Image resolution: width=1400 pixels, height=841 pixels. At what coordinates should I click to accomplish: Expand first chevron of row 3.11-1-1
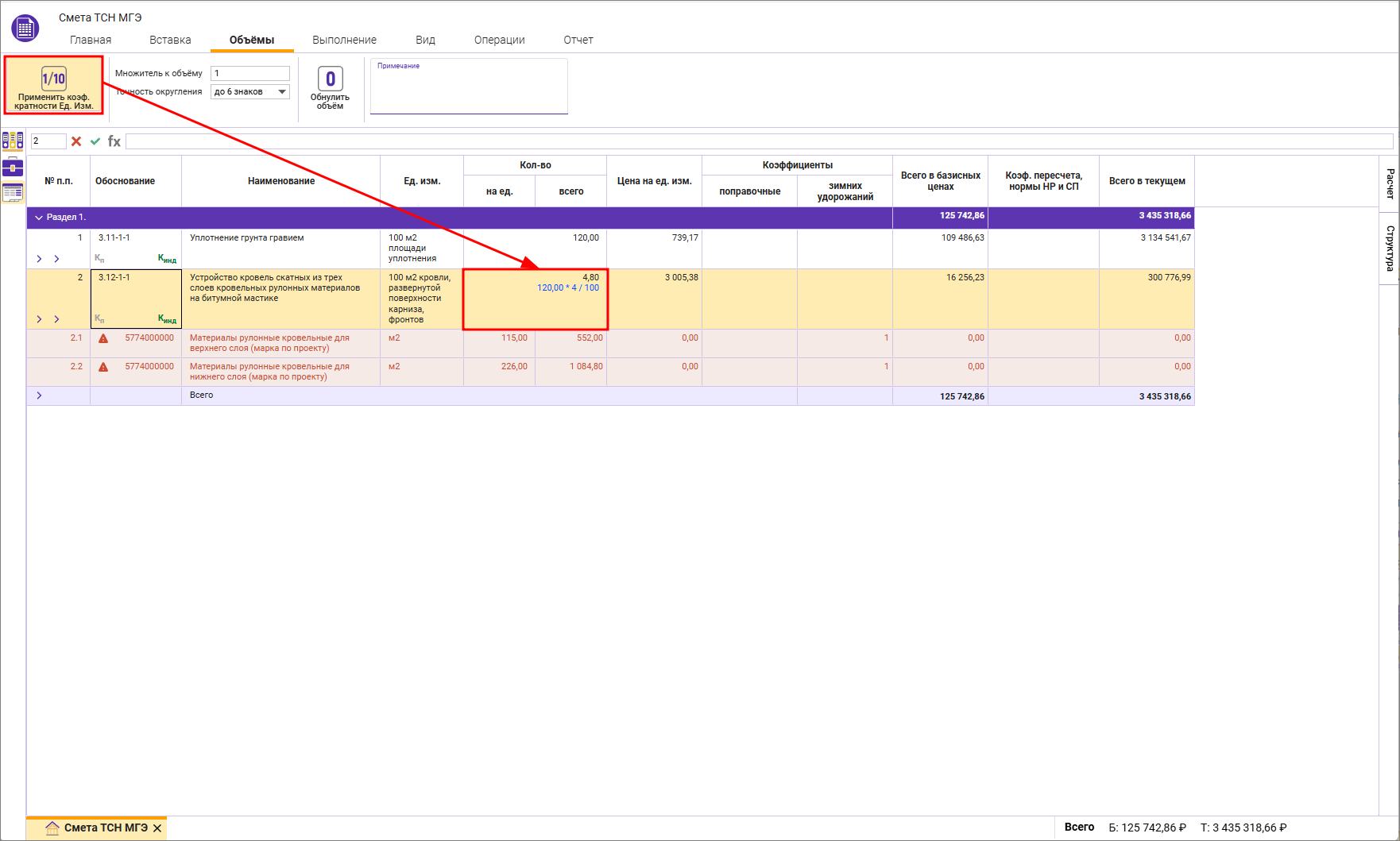(x=39, y=259)
